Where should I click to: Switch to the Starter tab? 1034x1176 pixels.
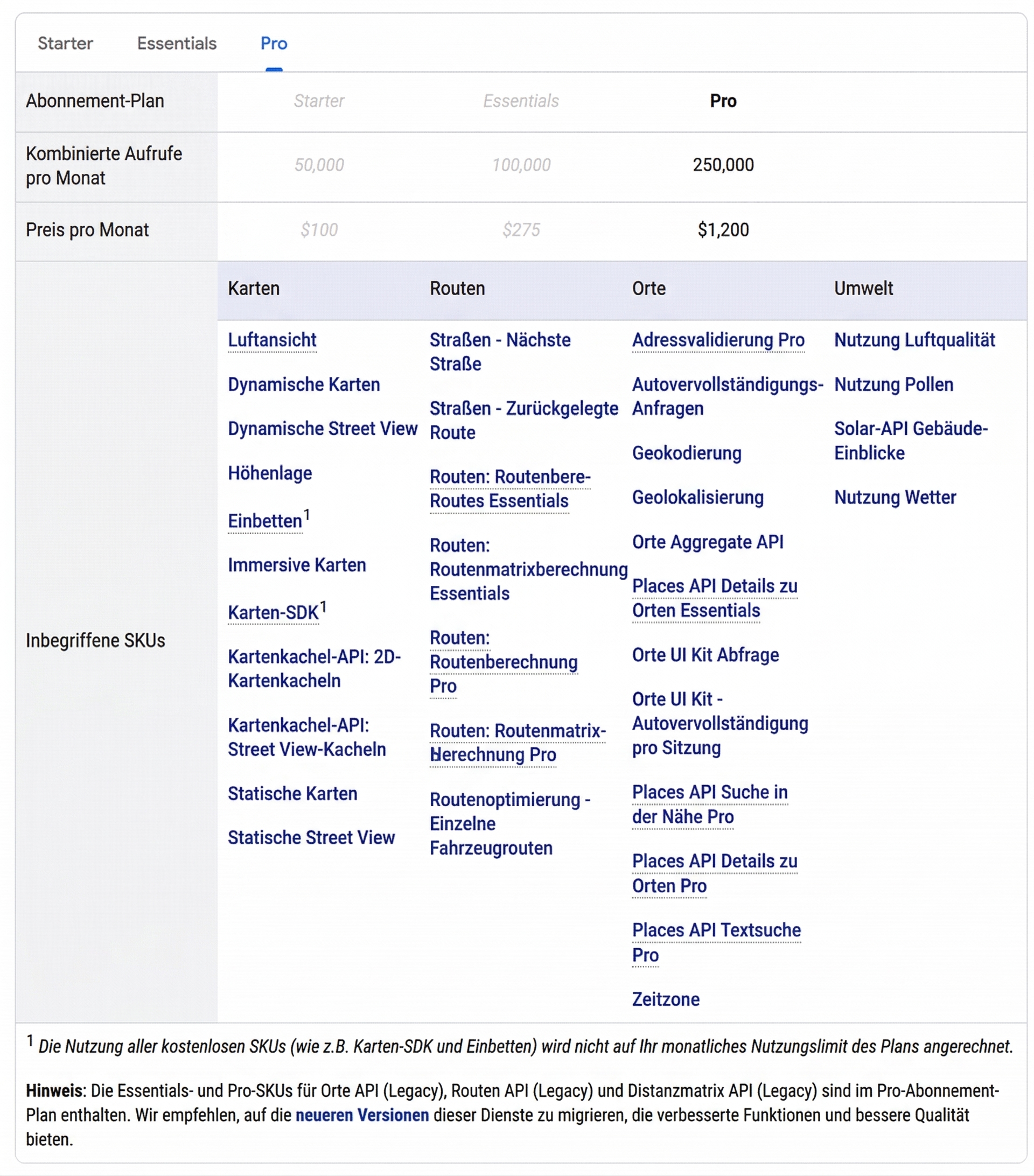pyautogui.click(x=65, y=43)
